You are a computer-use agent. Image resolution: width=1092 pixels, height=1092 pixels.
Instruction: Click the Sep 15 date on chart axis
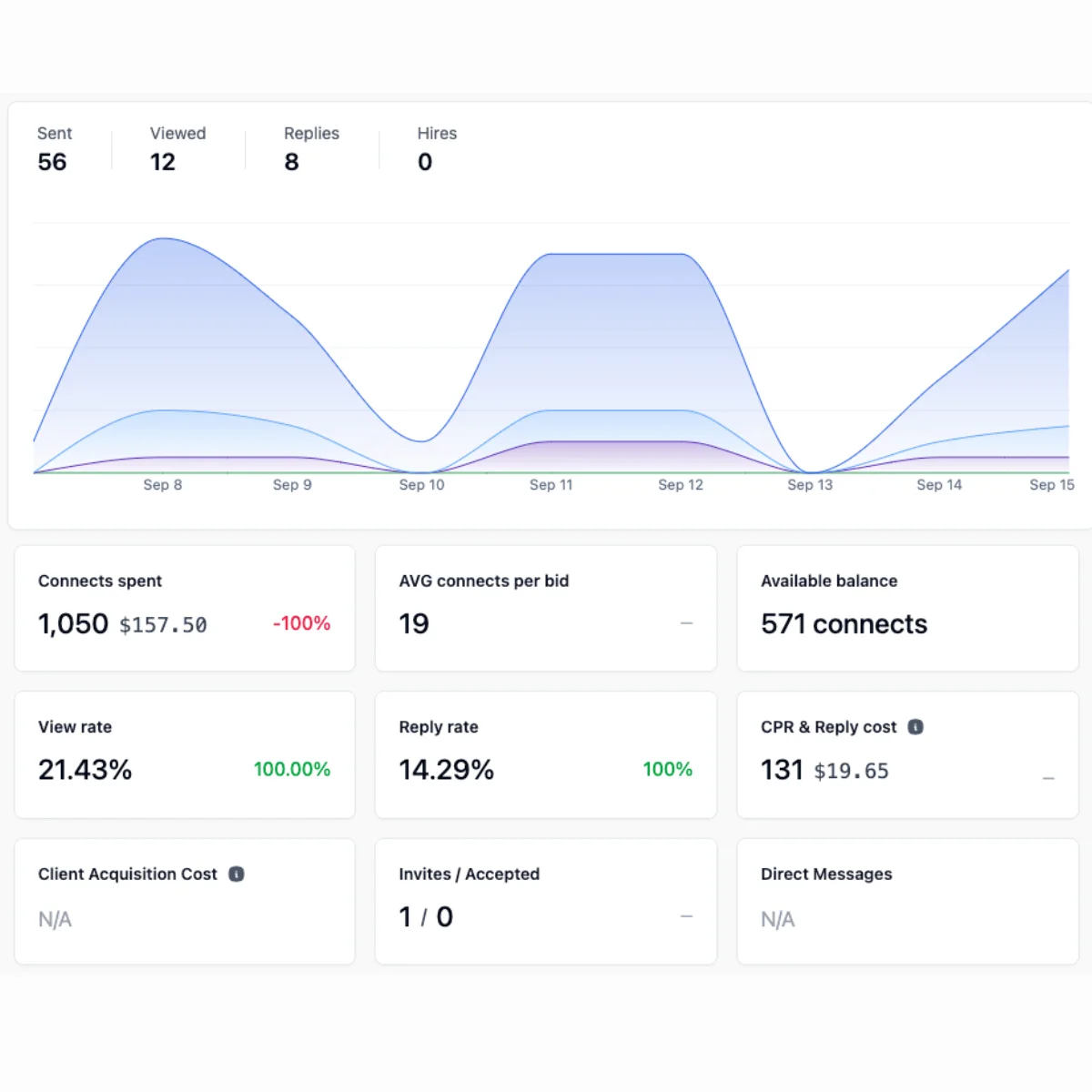[x=1051, y=485]
